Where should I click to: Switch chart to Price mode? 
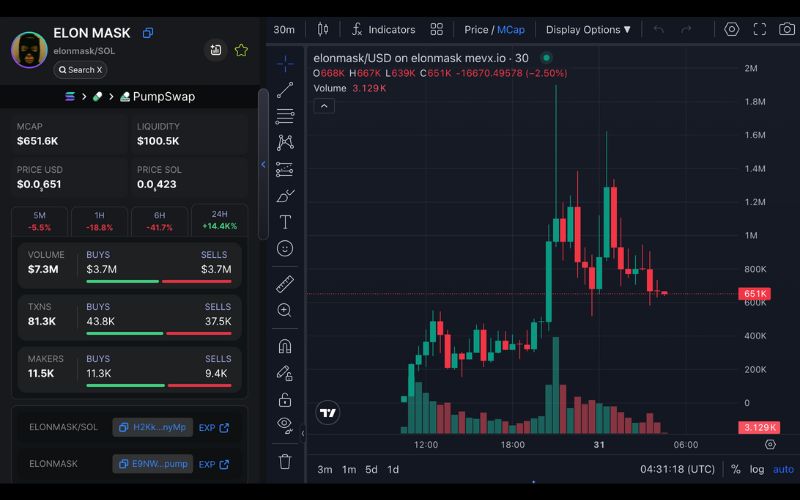[476, 30]
